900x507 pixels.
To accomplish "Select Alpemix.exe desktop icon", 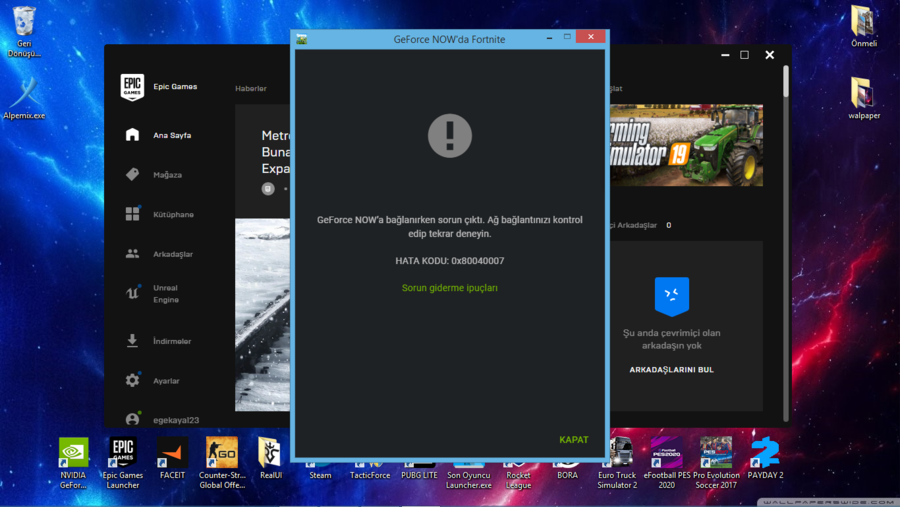I will [24, 98].
